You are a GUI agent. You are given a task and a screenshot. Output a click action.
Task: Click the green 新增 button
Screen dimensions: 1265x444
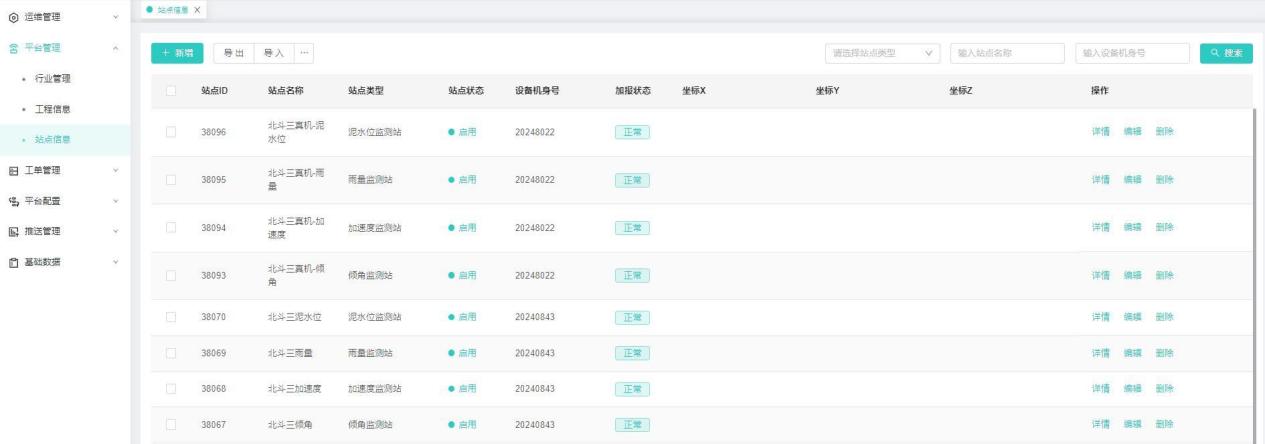click(177, 53)
